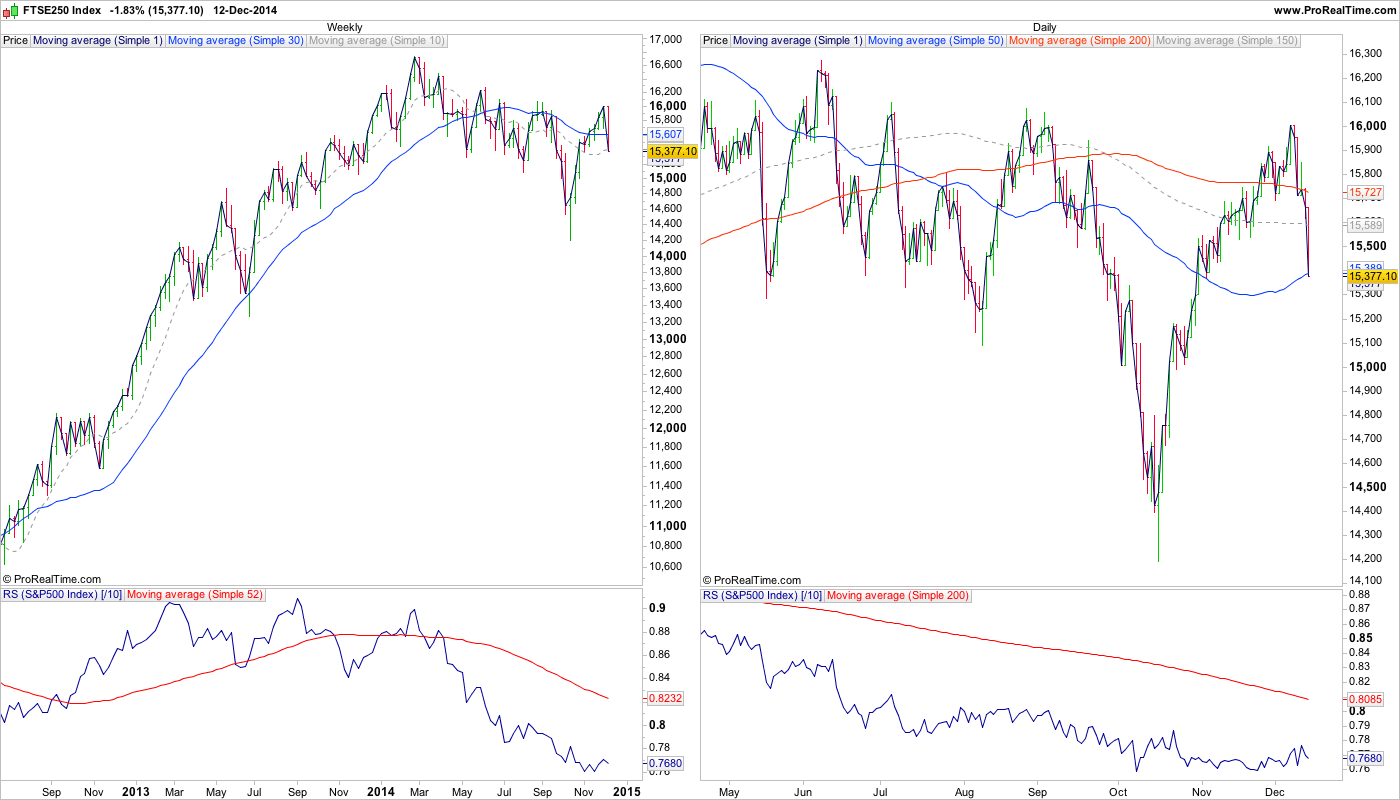Image resolution: width=1400 pixels, height=800 pixels.
Task: Click Moving average (Simple 150) legend in Daily chart
Action: [x=1227, y=41]
